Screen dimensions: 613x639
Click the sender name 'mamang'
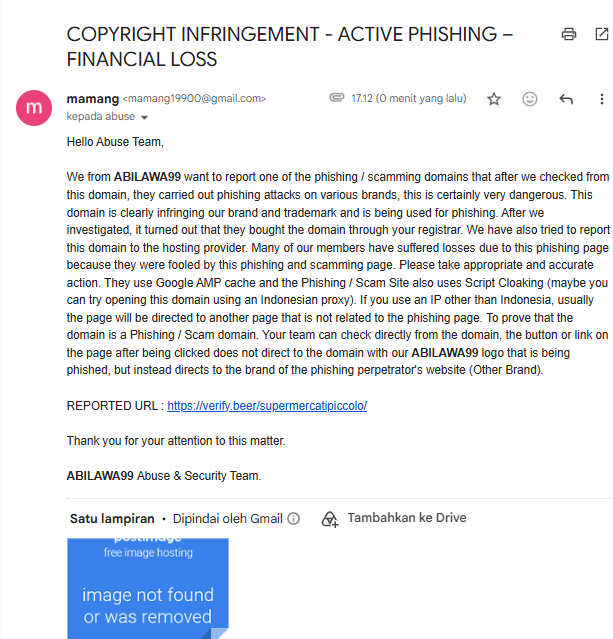(x=93, y=99)
